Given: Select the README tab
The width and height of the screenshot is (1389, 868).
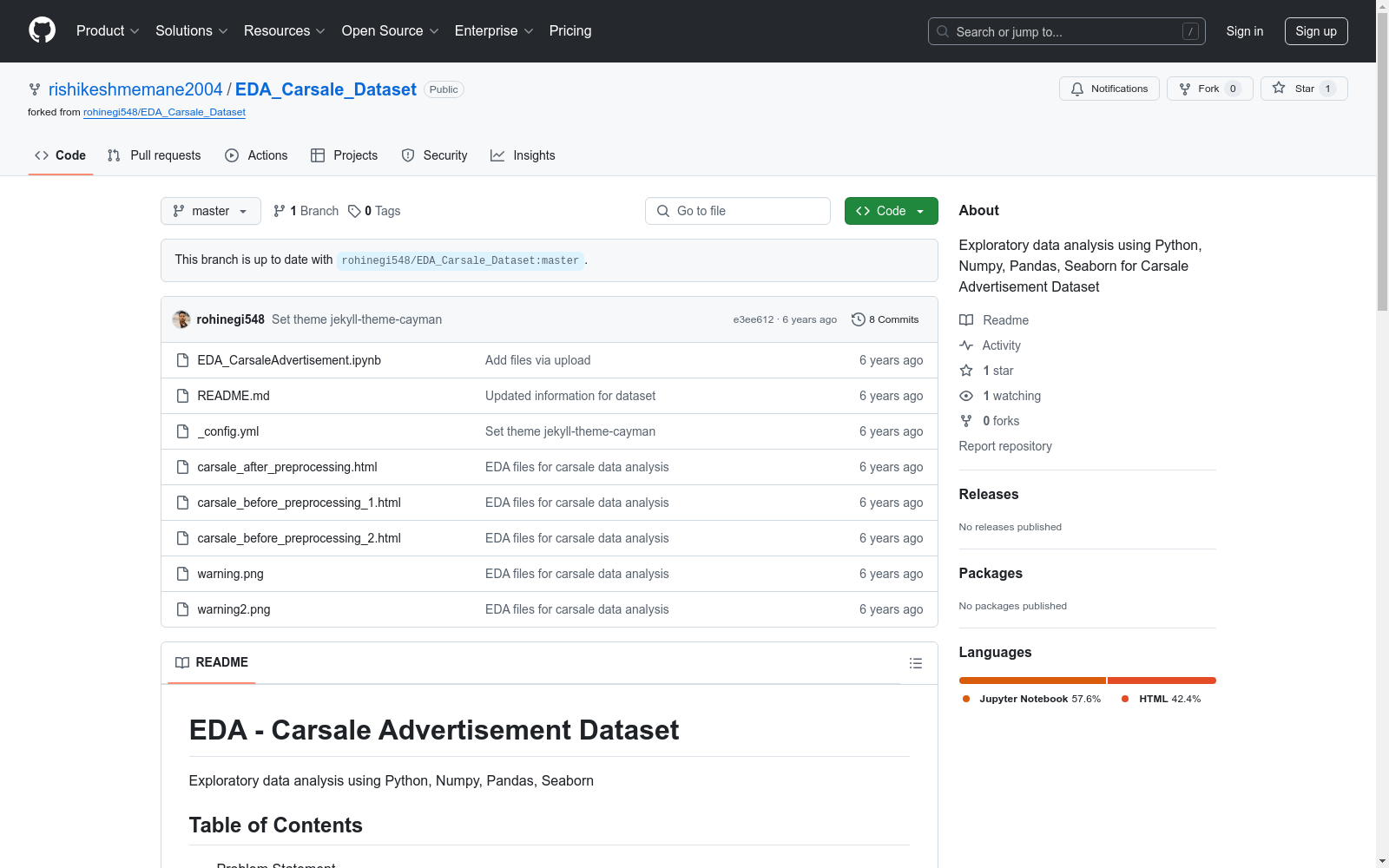Looking at the screenshot, I should pos(212,662).
